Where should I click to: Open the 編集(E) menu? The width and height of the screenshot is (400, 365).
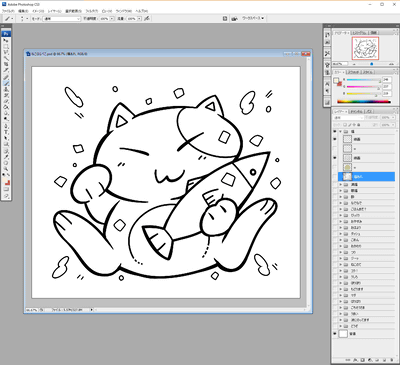pos(23,11)
